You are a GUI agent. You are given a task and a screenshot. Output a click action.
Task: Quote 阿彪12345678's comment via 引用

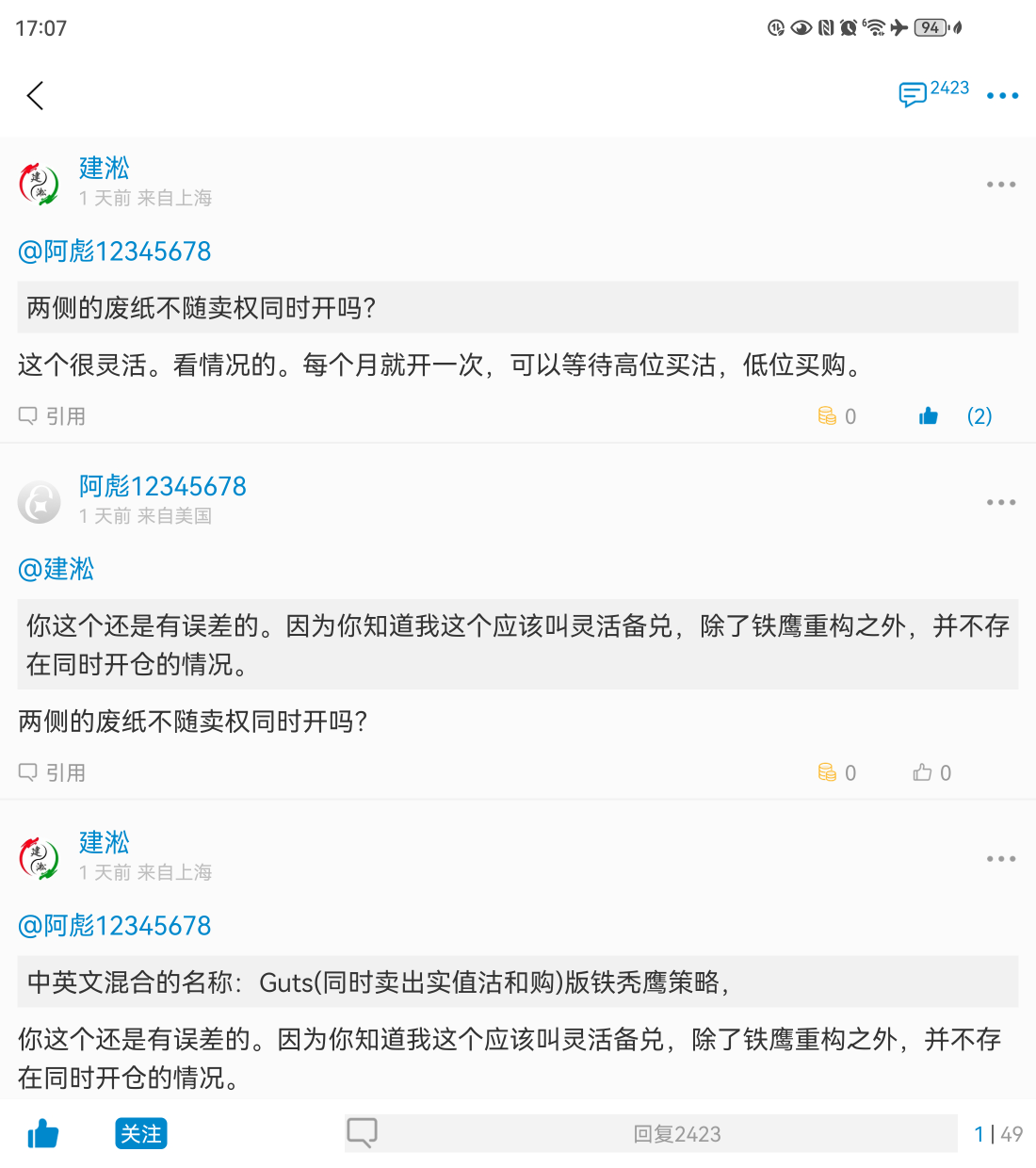pyautogui.click(x=53, y=773)
